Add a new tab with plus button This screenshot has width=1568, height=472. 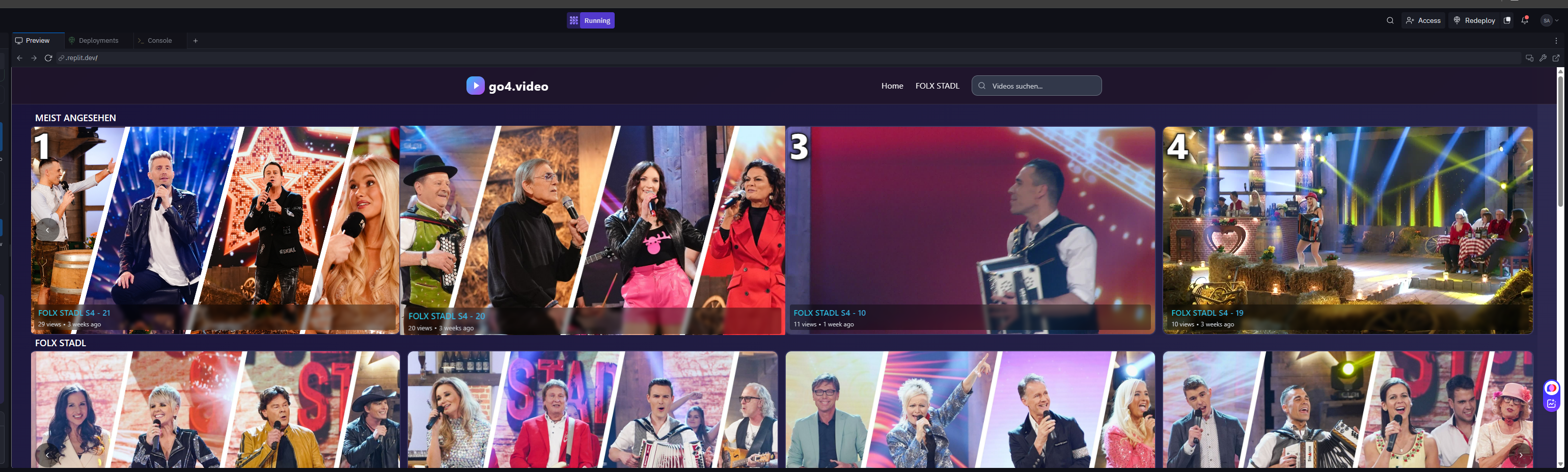click(x=196, y=41)
